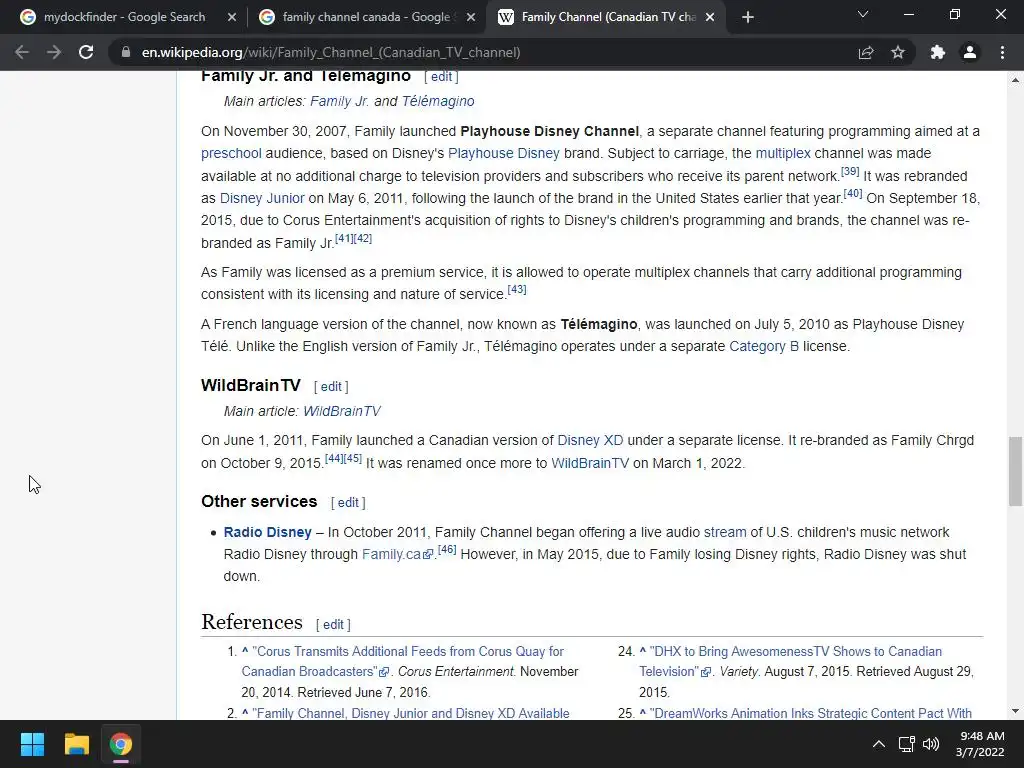Jump to citation 44
The height and width of the screenshot is (768, 1024).
334,458
